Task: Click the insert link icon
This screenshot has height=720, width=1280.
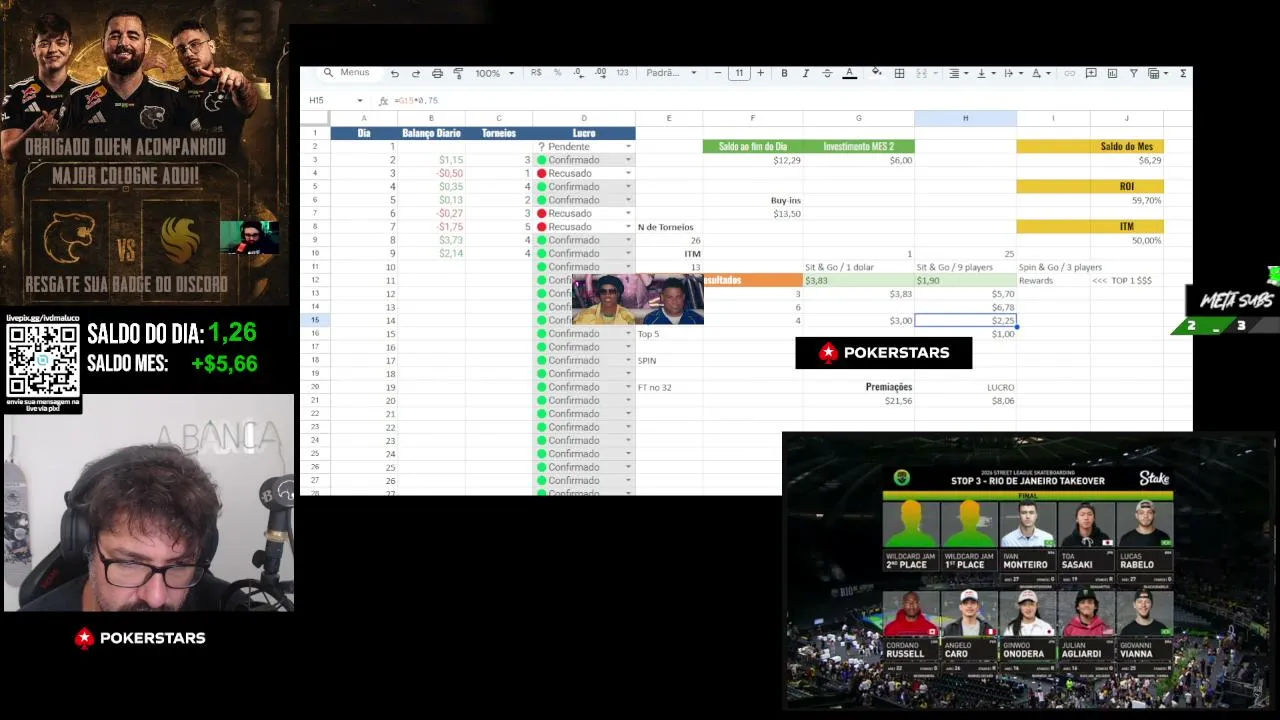Action: click(1069, 73)
